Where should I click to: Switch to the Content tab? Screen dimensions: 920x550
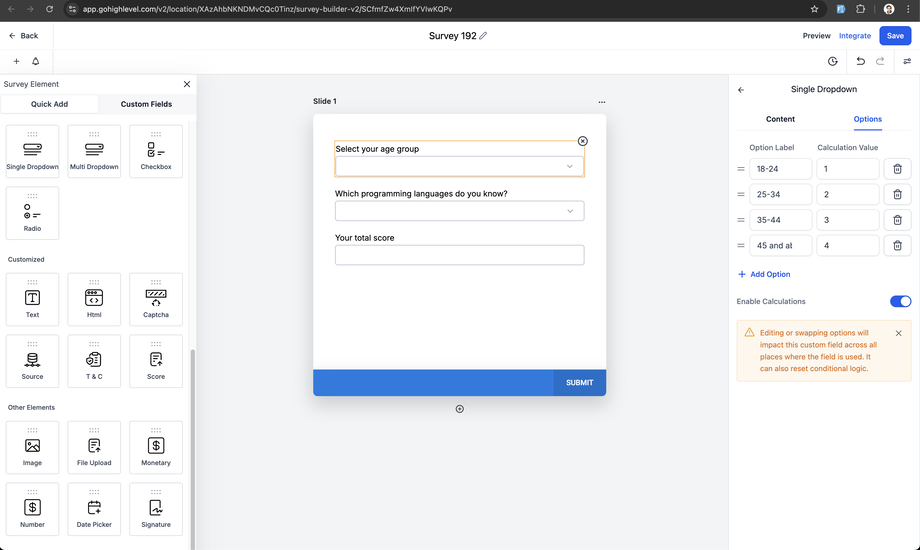click(780, 119)
